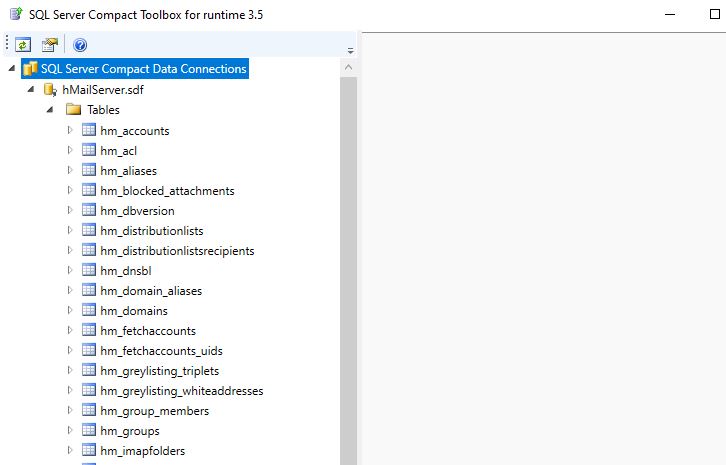Expand the hm_dnsbl table node

70,270
